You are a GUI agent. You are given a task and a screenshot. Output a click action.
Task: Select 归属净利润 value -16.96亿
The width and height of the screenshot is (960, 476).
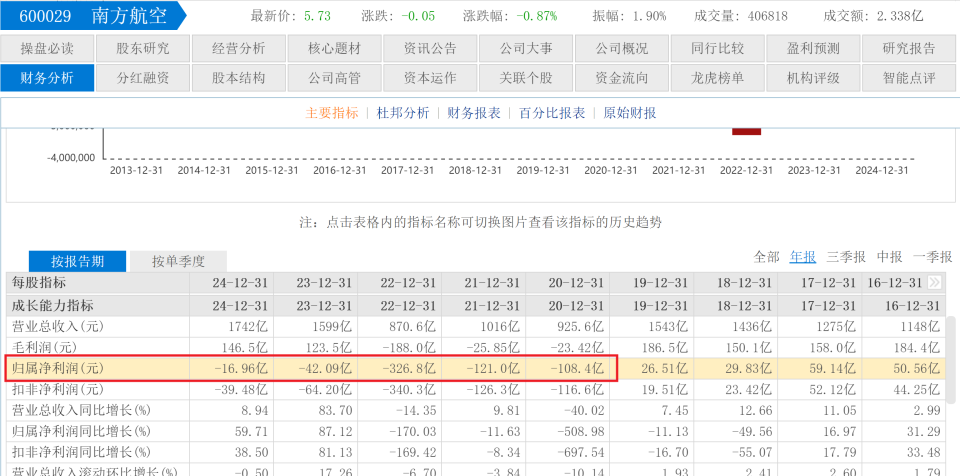click(241, 368)
